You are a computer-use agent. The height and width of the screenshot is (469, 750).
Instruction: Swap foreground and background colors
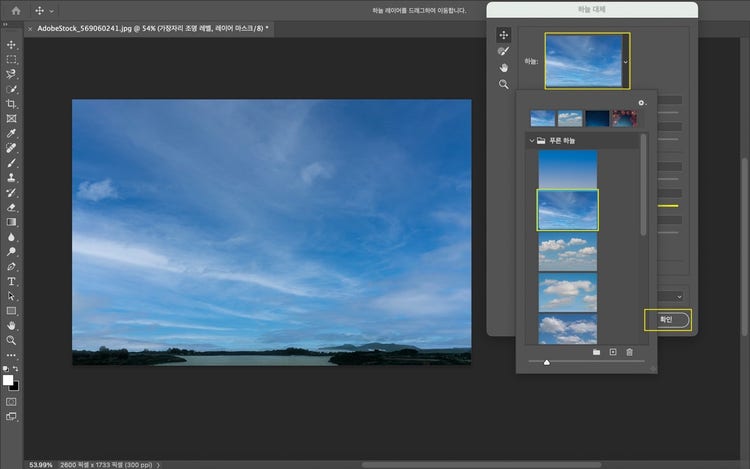click(16, 369)
